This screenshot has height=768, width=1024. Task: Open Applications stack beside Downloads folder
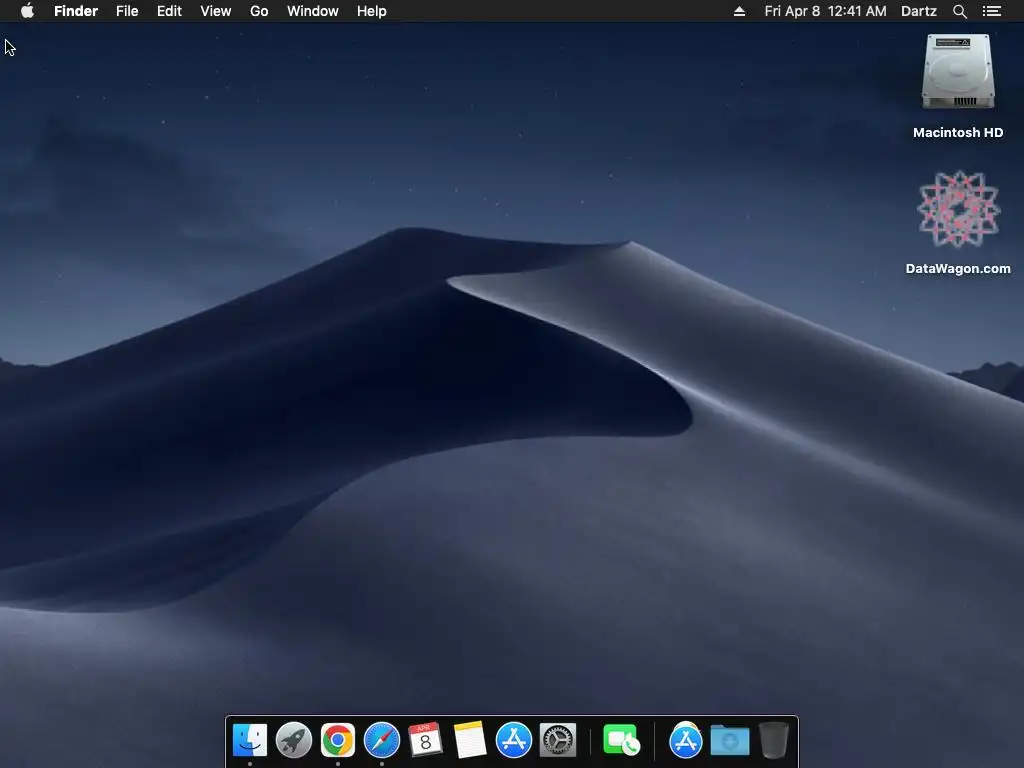click(x=686, y=741)
